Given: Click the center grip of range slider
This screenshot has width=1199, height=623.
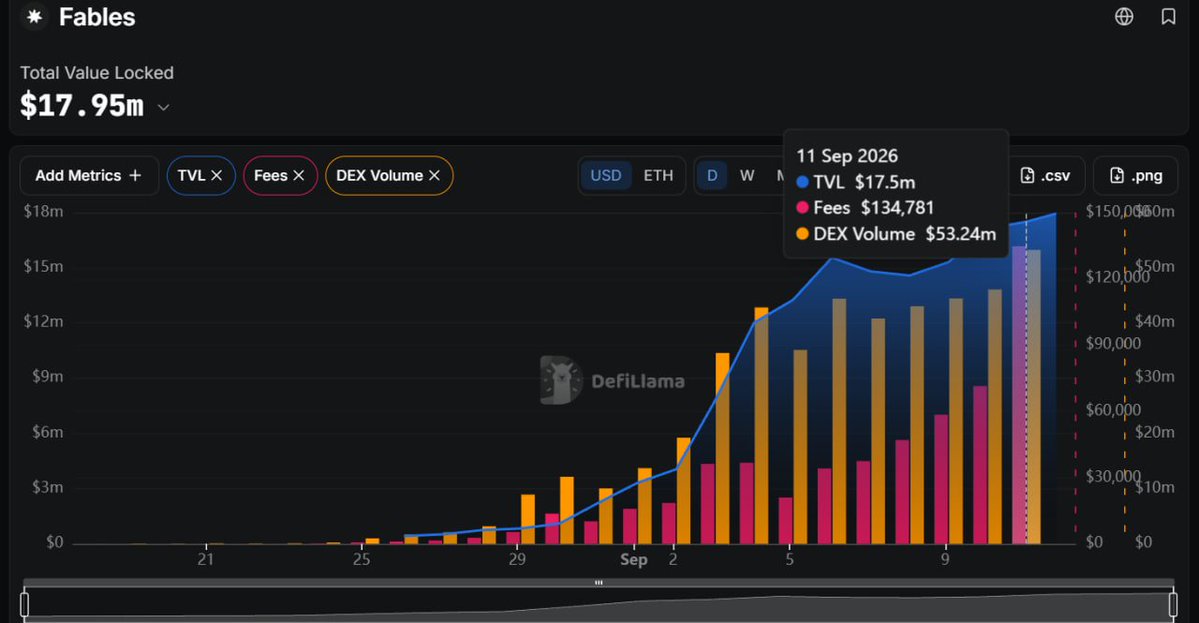Looking at the screenshot, I should 599,582.
